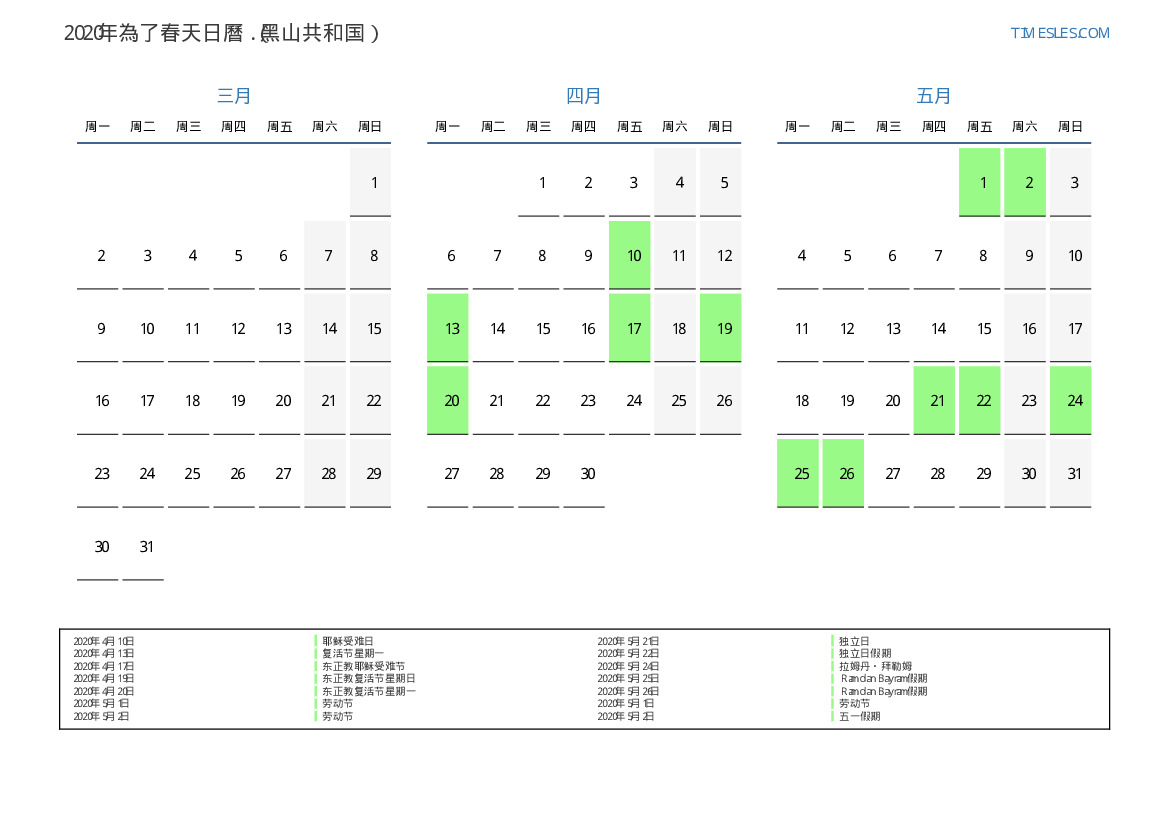Click the 耶稣受难日 legend entry
1169x827 pixels.
coord(348,641)
